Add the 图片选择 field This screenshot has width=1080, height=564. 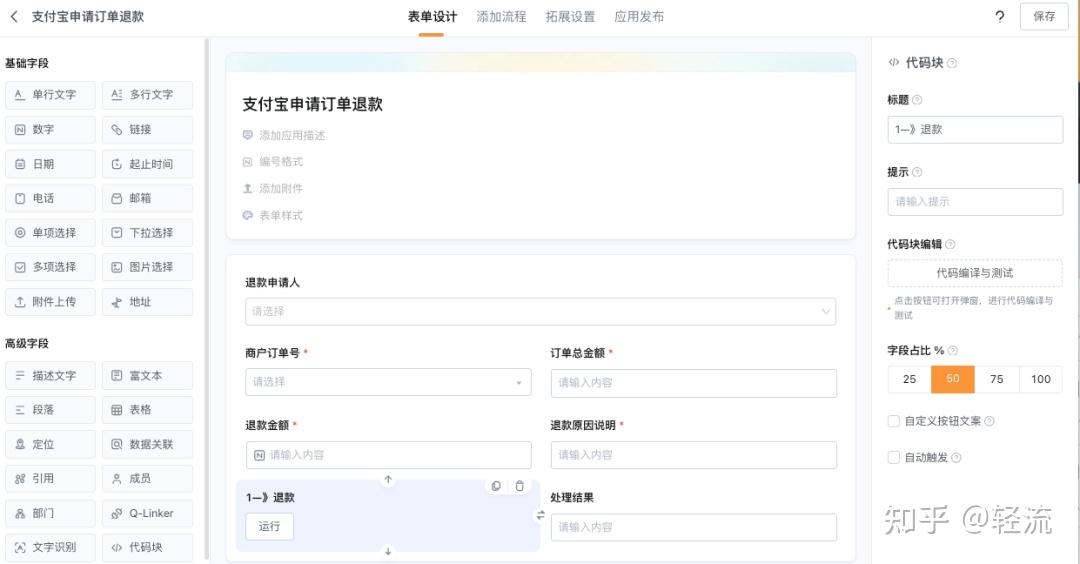(147, 267)
